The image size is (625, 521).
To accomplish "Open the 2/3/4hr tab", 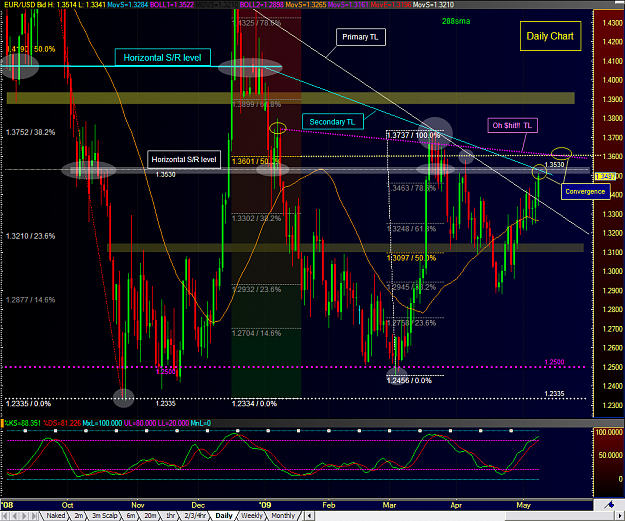I will tap(195, 515).
